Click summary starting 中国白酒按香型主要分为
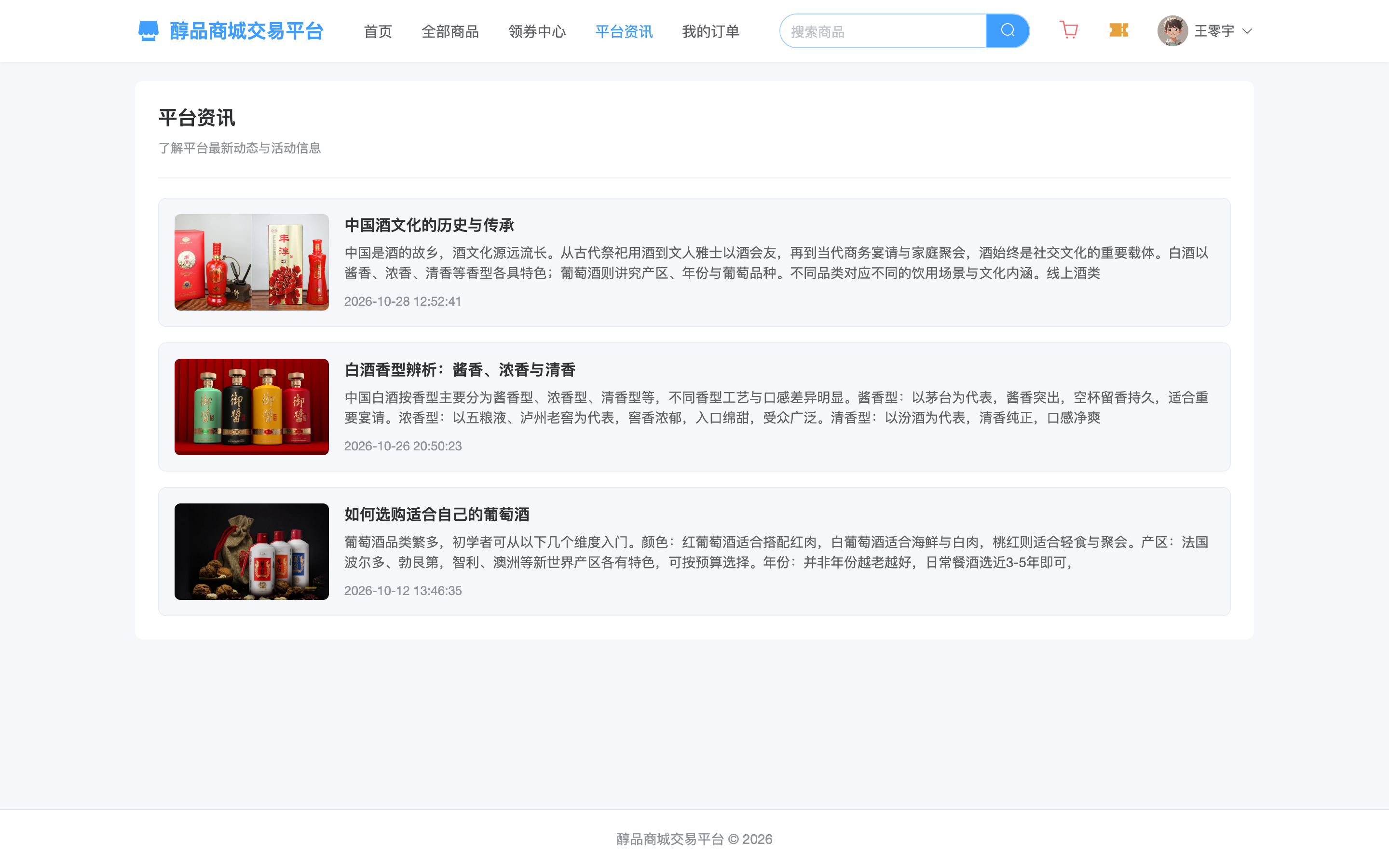 pos(776,407)
